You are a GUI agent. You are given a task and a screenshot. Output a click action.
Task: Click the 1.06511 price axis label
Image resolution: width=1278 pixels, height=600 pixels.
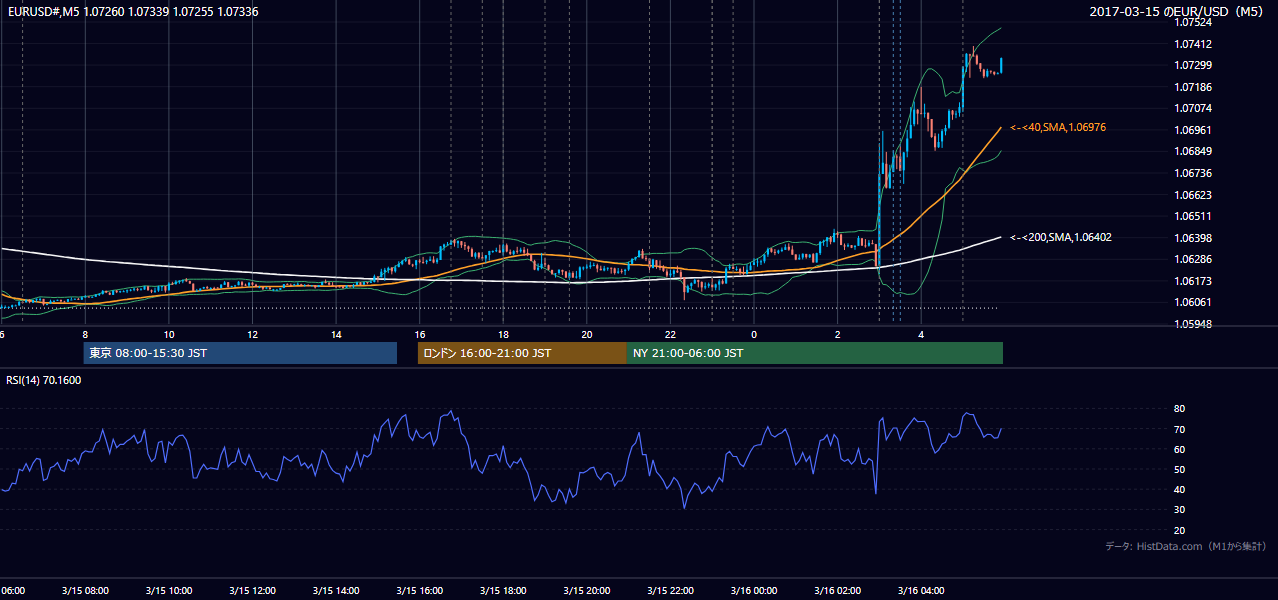click(1194, 216)
